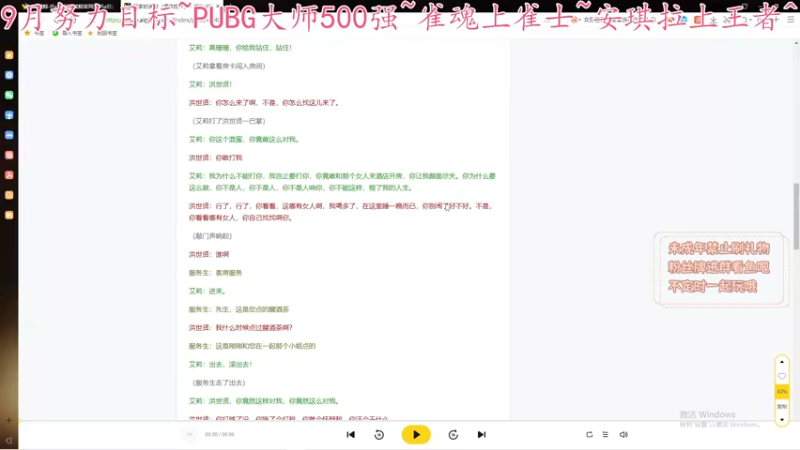Image resolution: width=800 pixels, height=450 pixels.
Task: Click the last yellow sidebar icon
Action: click(x=9, y=215)
